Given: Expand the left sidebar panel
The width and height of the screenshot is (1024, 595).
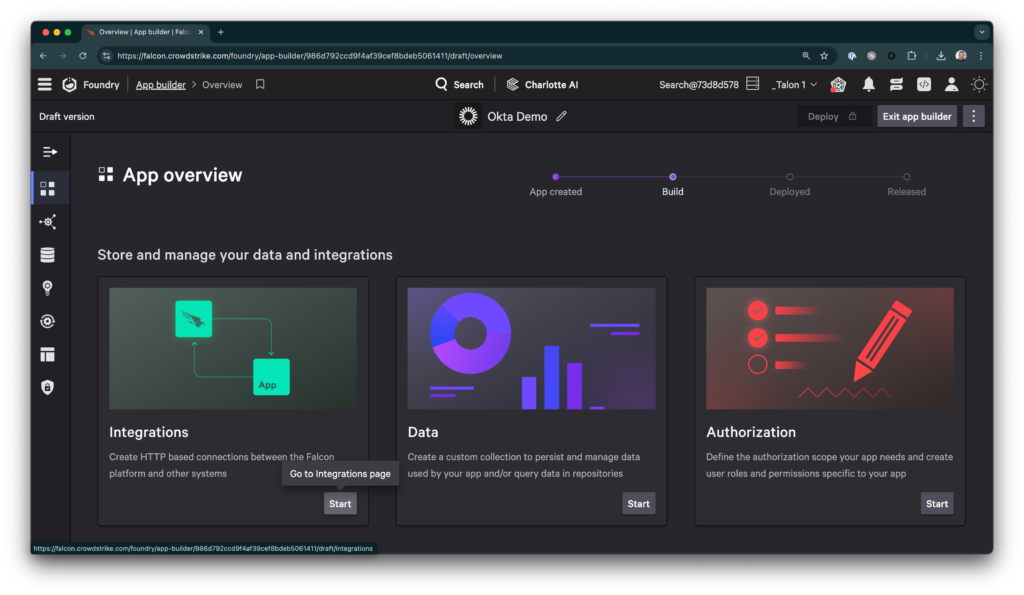Looking at the screenshot, I should 50,152.
